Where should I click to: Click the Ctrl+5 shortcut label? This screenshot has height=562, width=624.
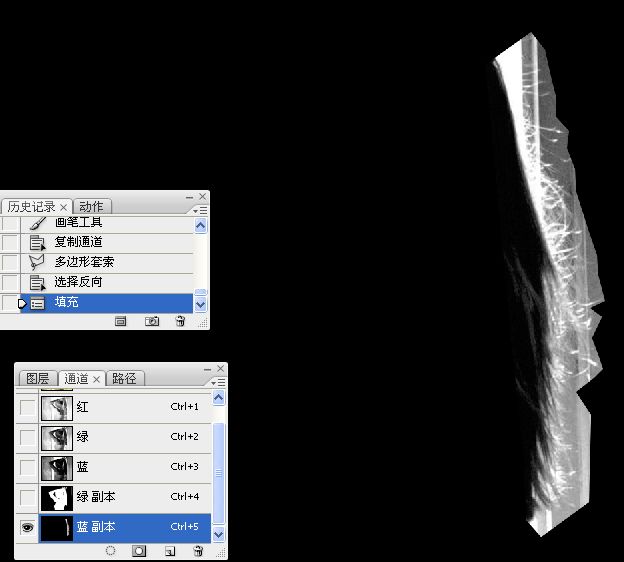click(184, 527)
